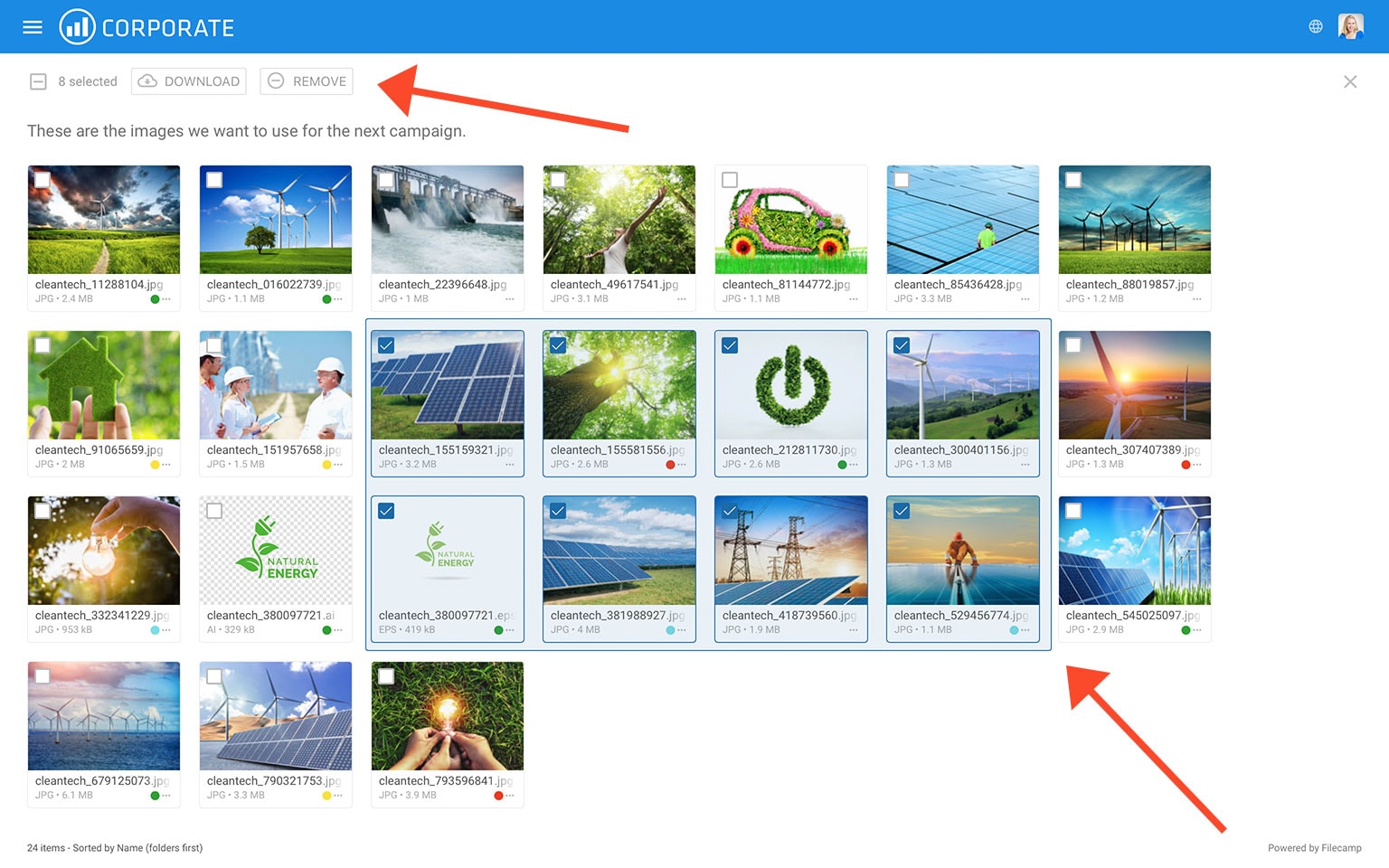Download the 8 selected files
The width and height of the screenshot is (1389, 868).
(189, 81)
